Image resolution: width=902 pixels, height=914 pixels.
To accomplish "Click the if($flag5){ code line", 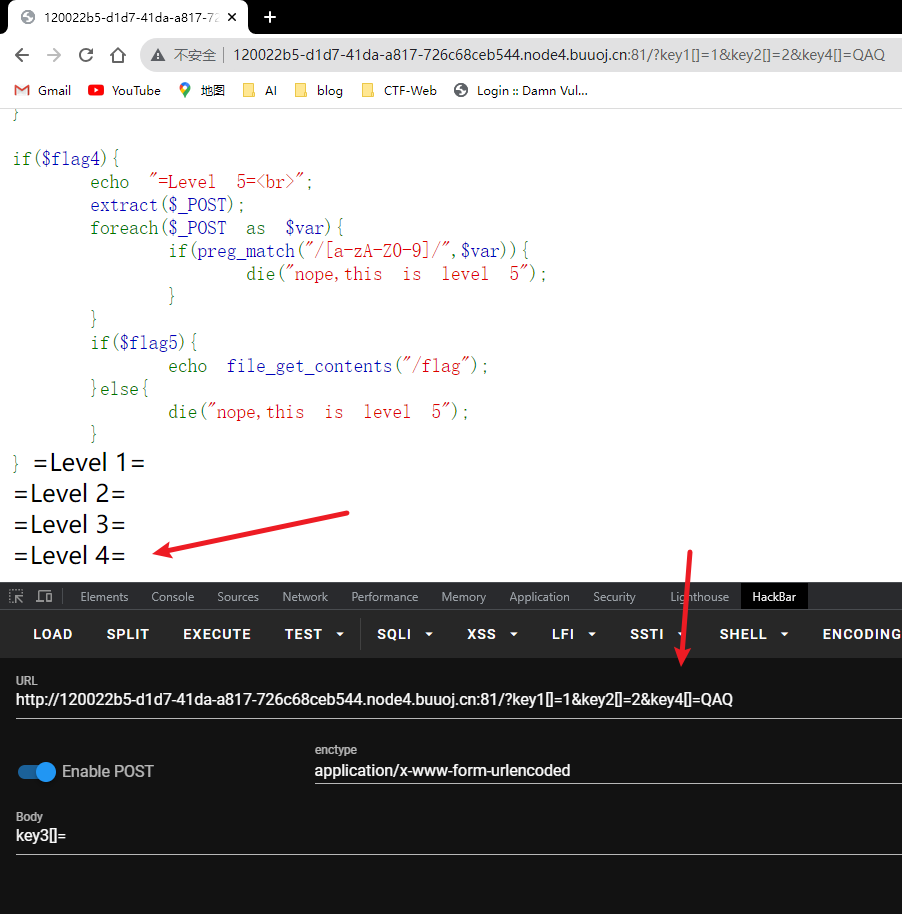I will click(143, 342).
